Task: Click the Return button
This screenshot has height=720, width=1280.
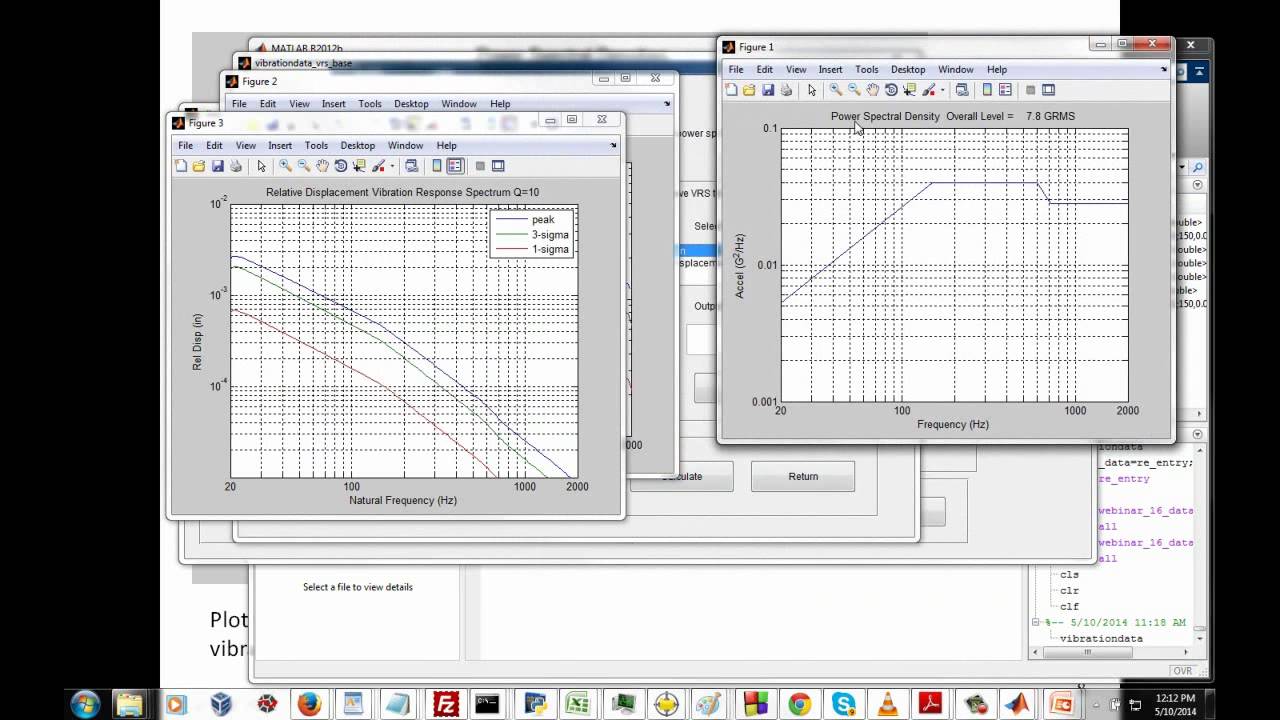Action: [803, 477]
